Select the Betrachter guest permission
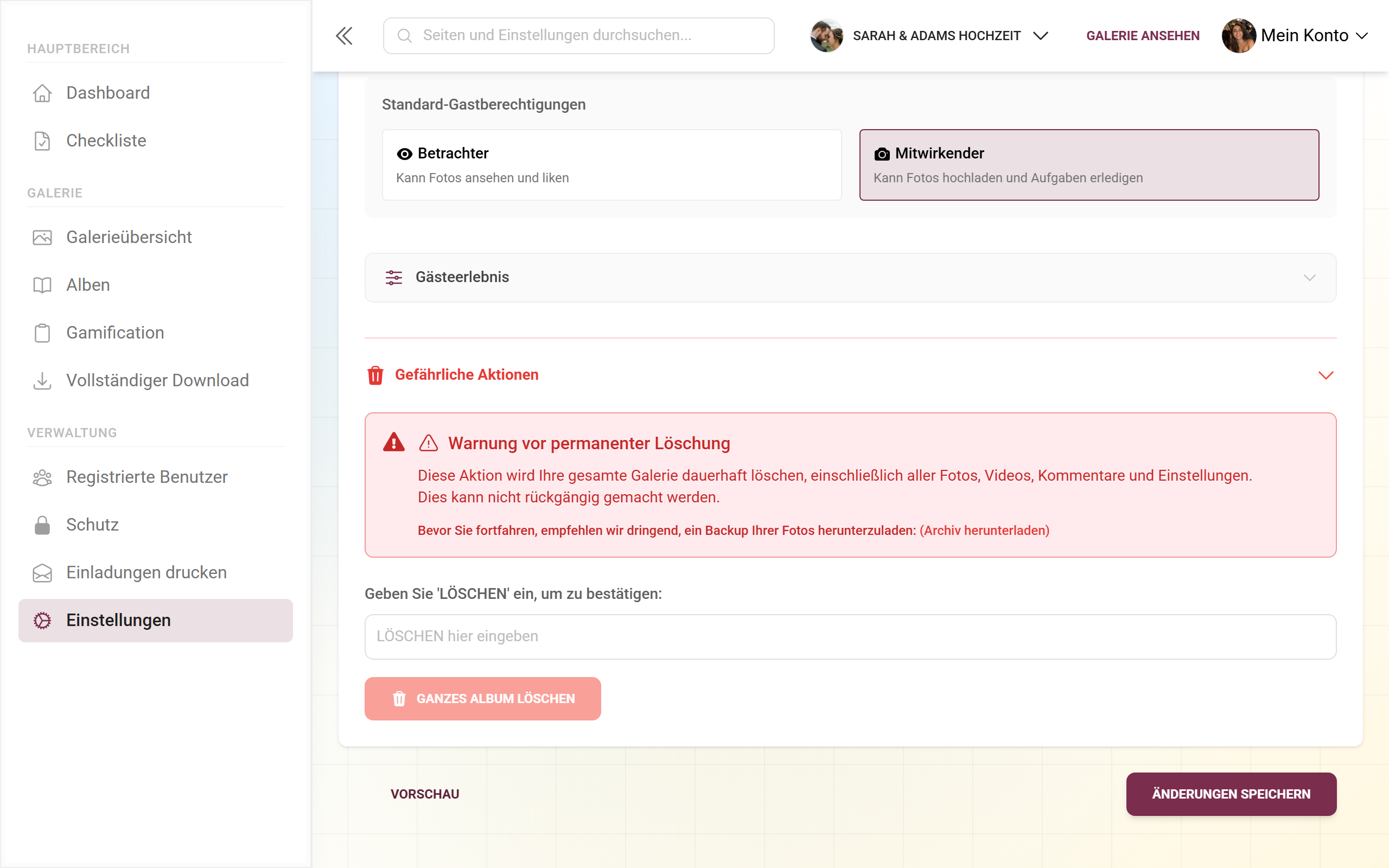This screenshot has height=868, width=1389. click(x=612, y=165)
